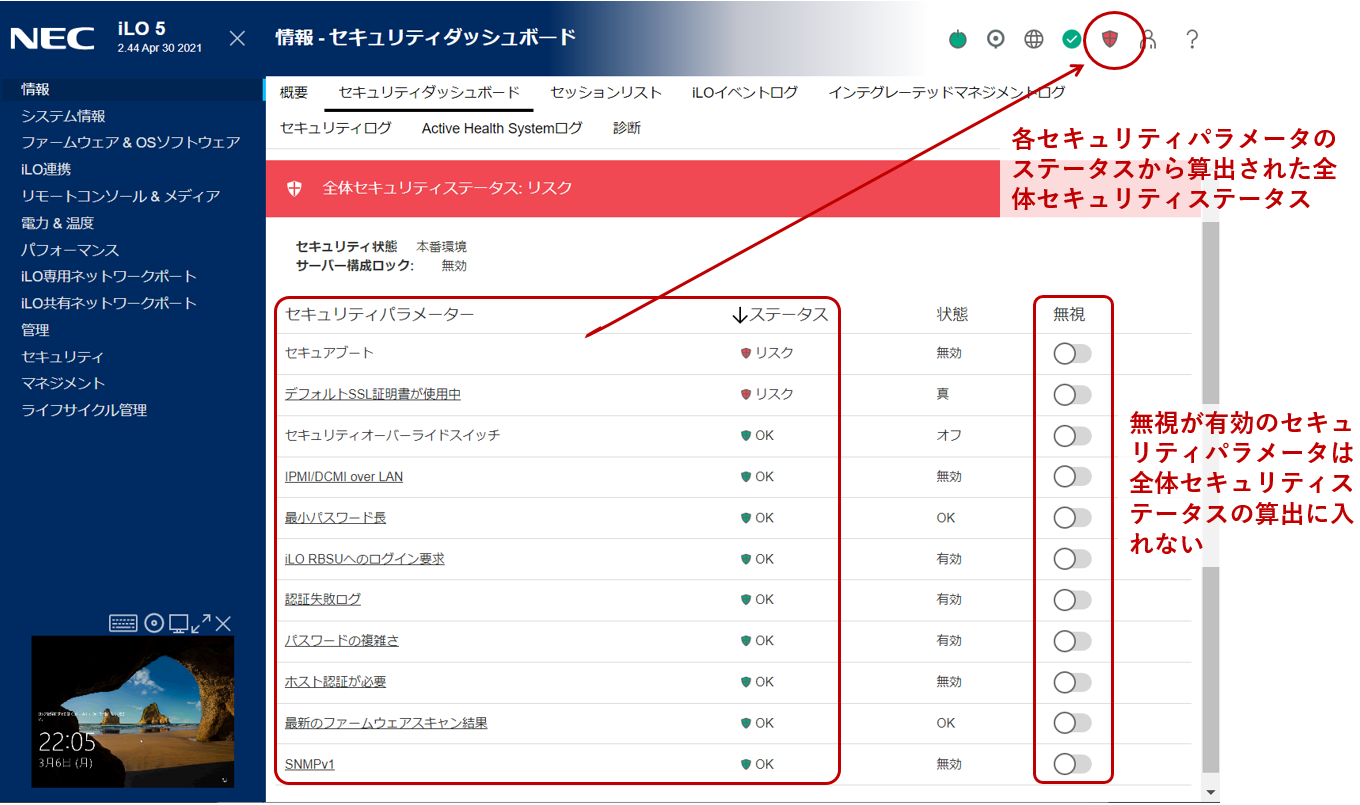1360x805 pixels.
Task: Open virtual keyboard icon above console thumbnail
Action: [x=123, y=623]
